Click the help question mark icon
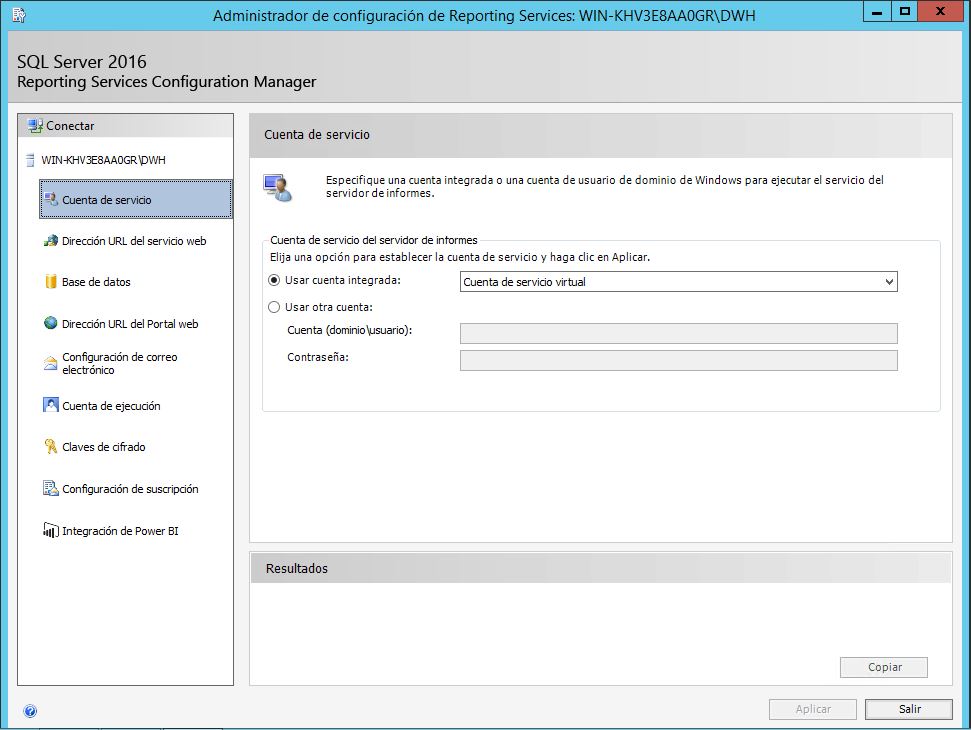Viewport: 971px width, 730px height. click(29, 710)
